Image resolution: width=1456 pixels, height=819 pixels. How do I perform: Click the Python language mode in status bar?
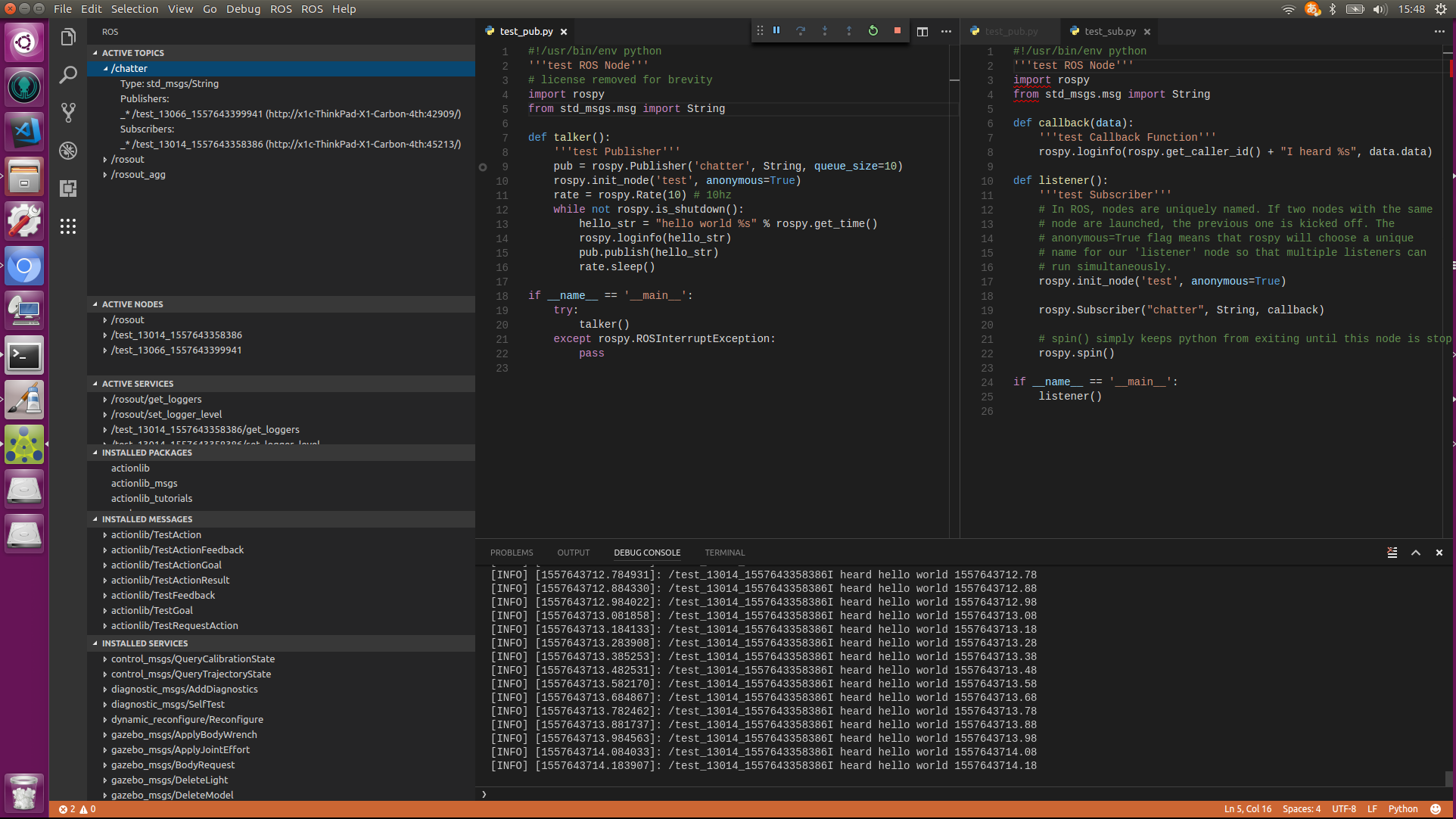point(1402,809)
